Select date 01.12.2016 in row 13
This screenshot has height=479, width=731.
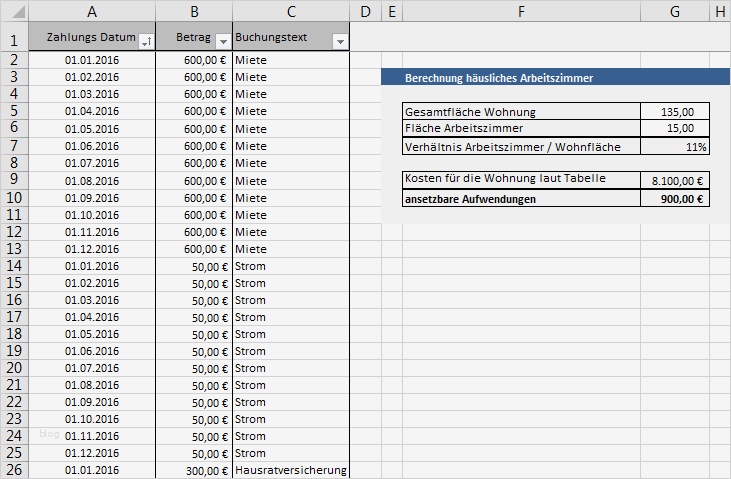92,249
